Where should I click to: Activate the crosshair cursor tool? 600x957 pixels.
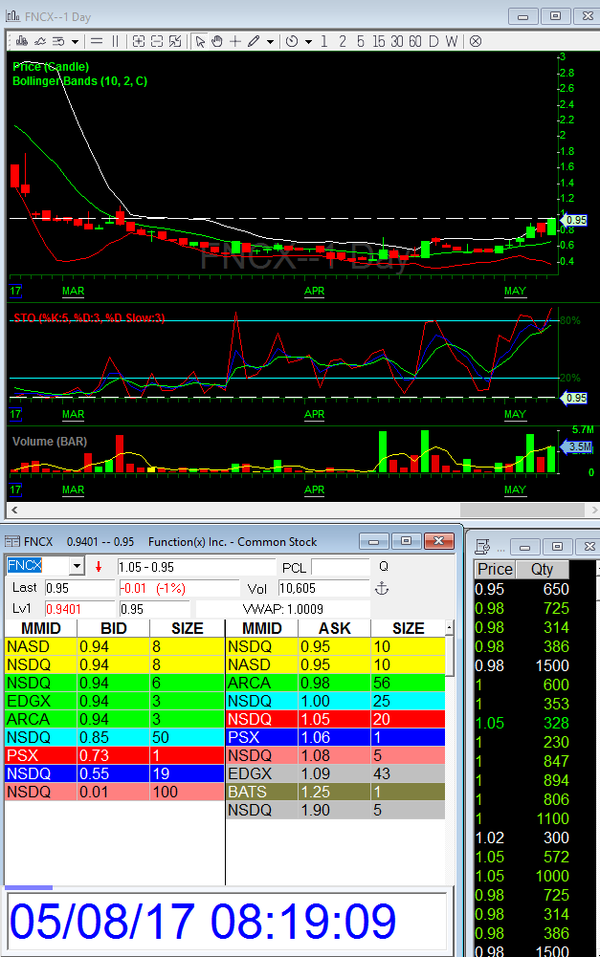point(235,41)
